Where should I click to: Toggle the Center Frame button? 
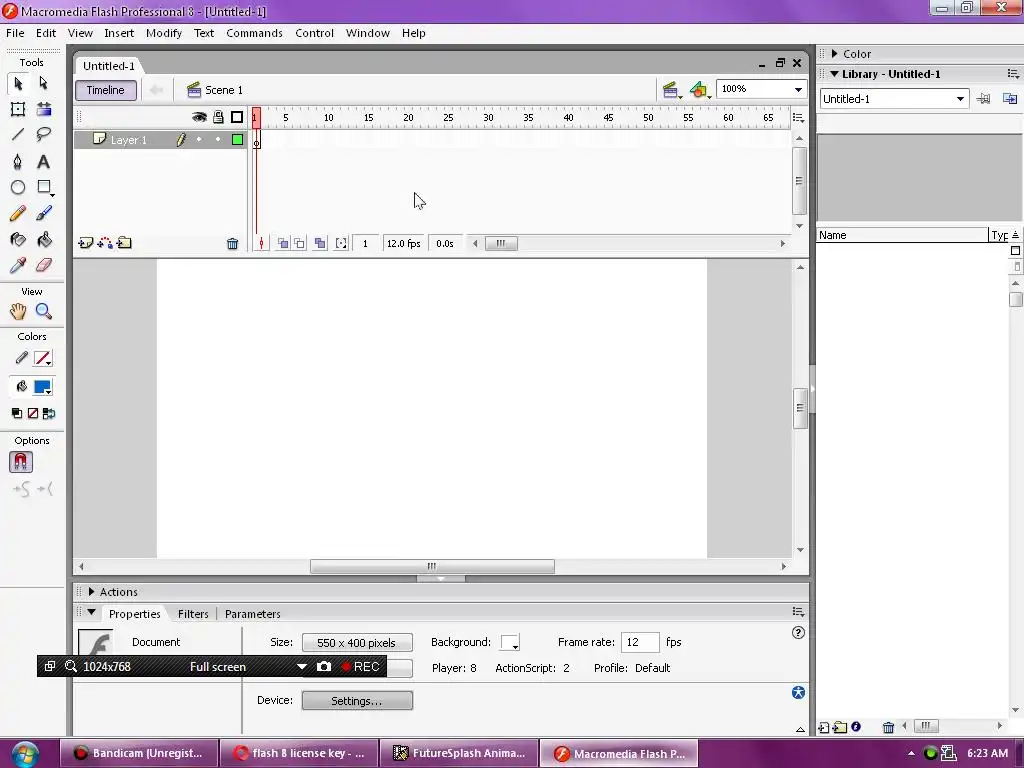click(x=261, y=244)
